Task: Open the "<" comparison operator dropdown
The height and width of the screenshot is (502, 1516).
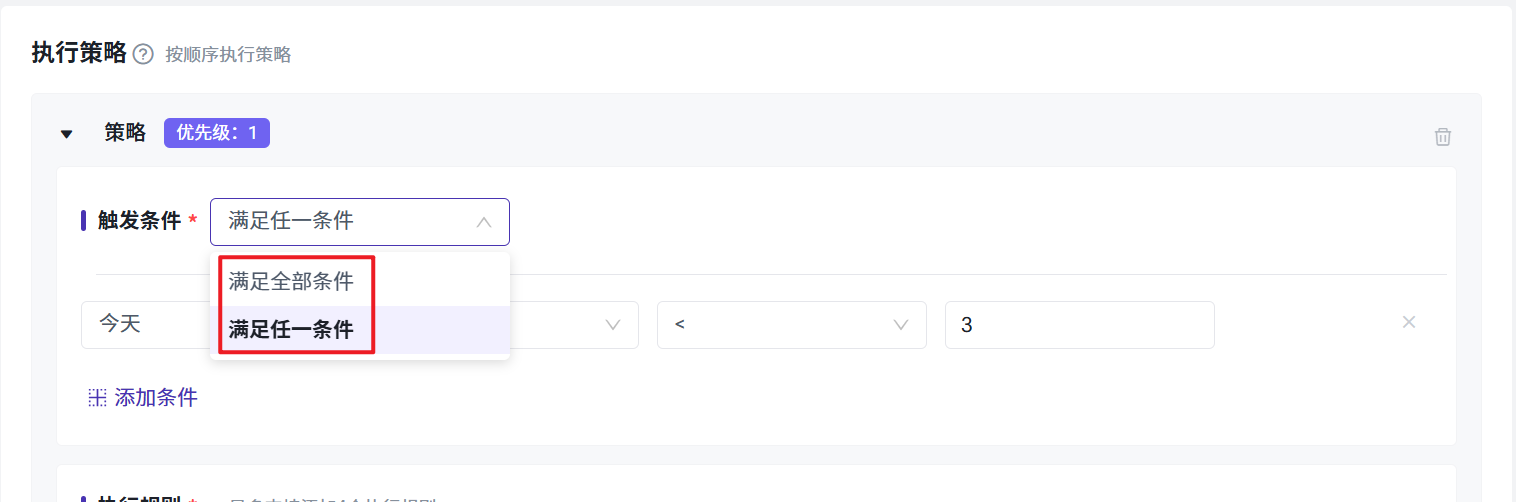Action: (780, 325)
